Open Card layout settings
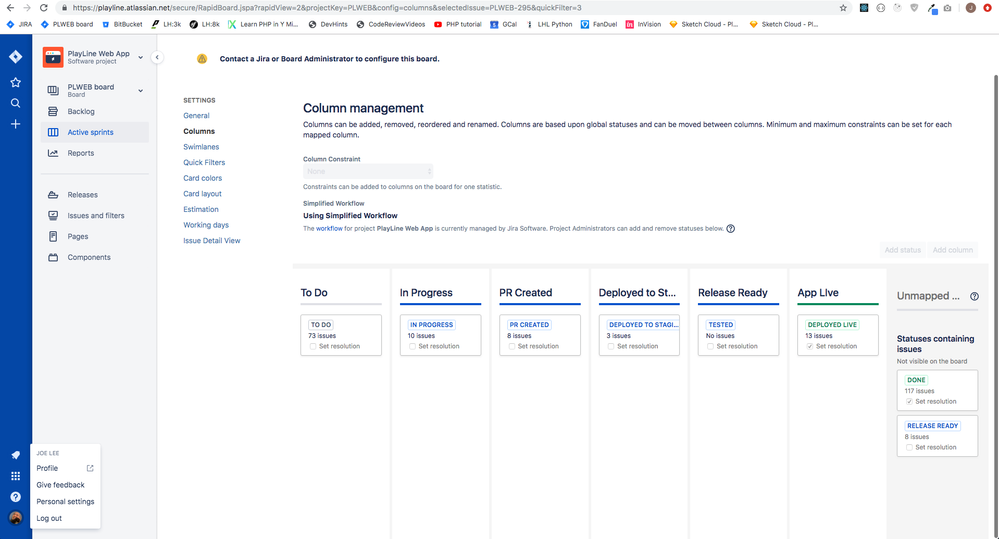The image size is (999, 539). 203,194
